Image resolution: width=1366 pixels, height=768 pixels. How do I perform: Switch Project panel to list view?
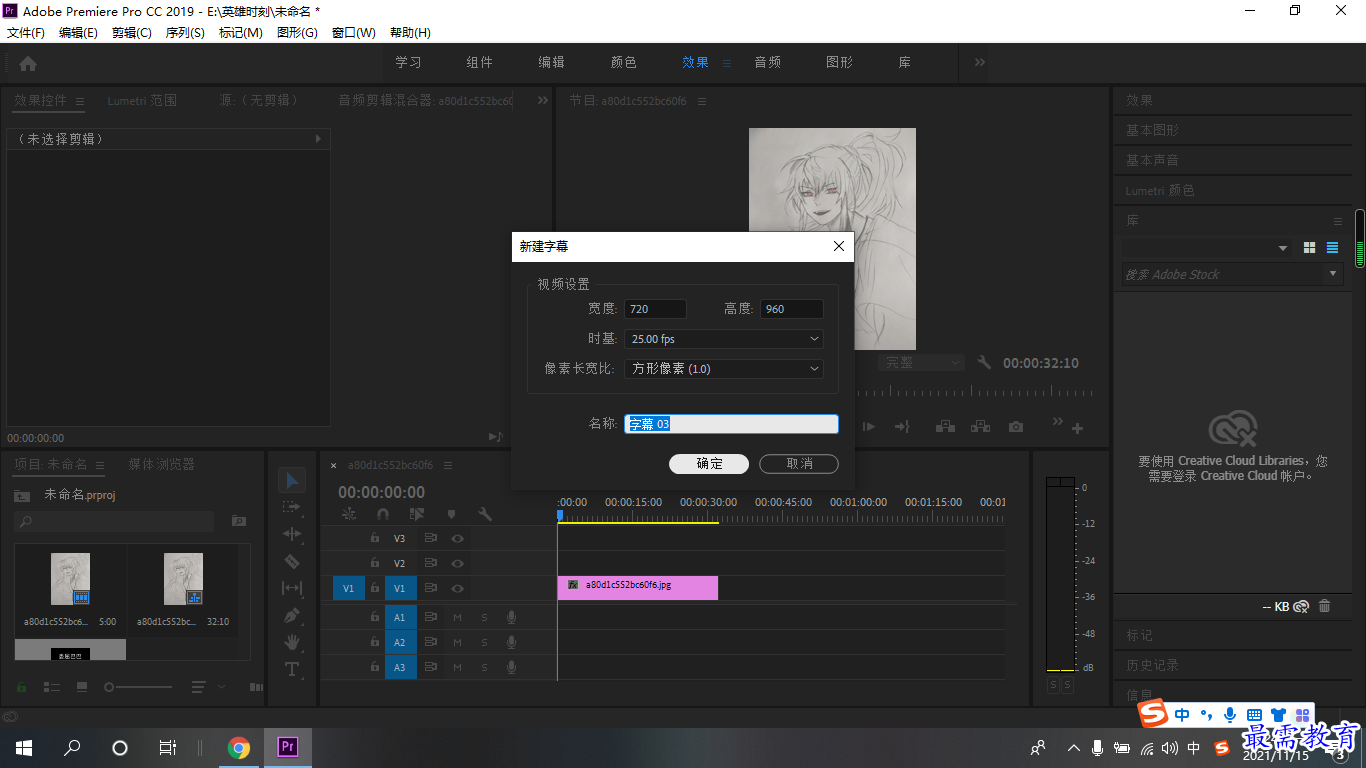pos(52,687)
